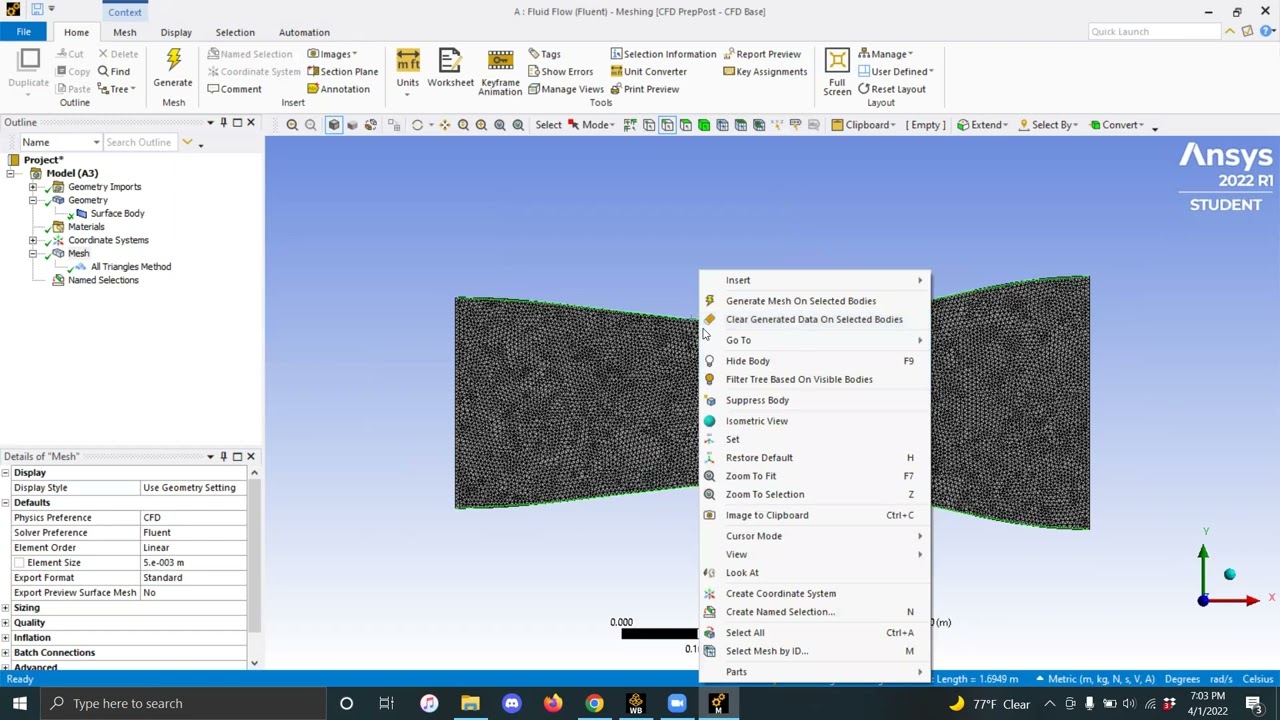
Task: Open the File menu tab
Action: (23, 32)
